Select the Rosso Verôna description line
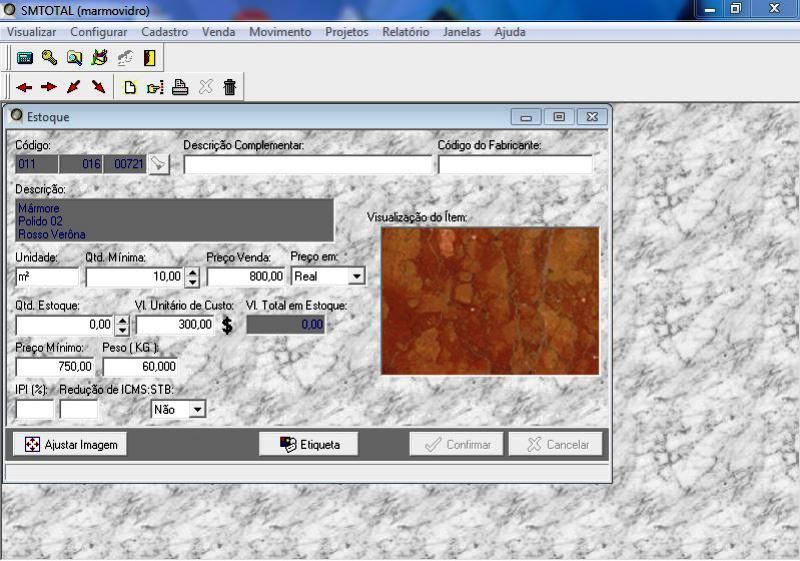The image size is (800, 561). point(52,235)
